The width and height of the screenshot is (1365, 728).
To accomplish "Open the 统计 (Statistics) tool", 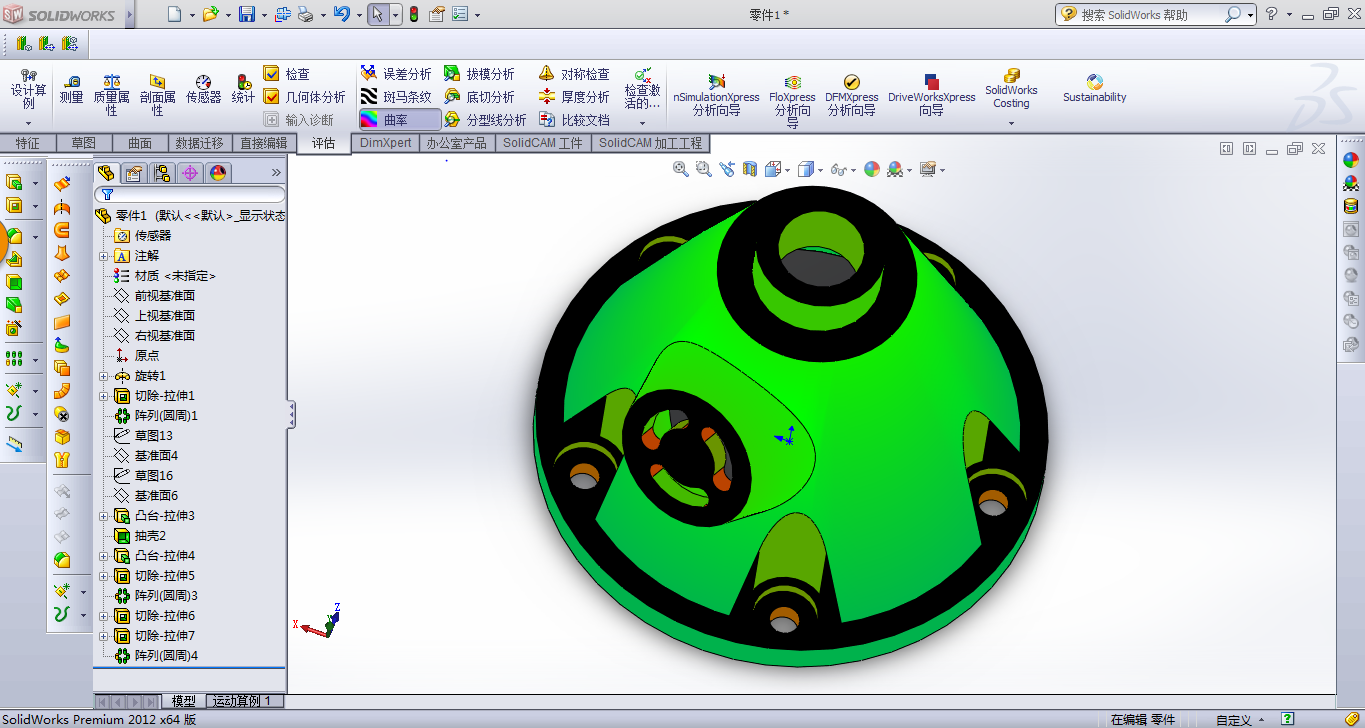I will [x=243, y=88].
